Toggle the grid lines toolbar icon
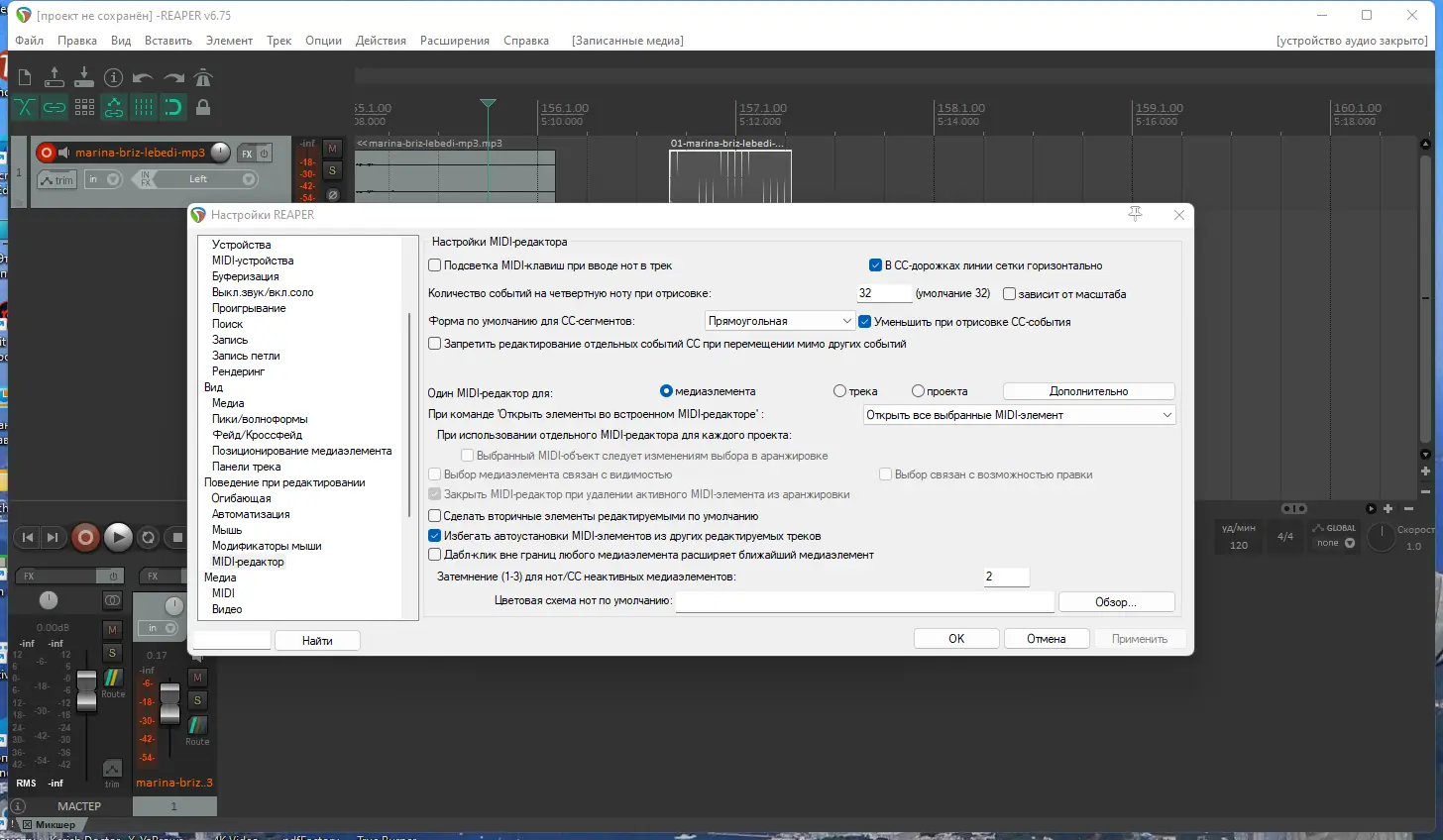Image resolution: width=1443 pixels, height=840 pixels. click(x=144, y=107)
